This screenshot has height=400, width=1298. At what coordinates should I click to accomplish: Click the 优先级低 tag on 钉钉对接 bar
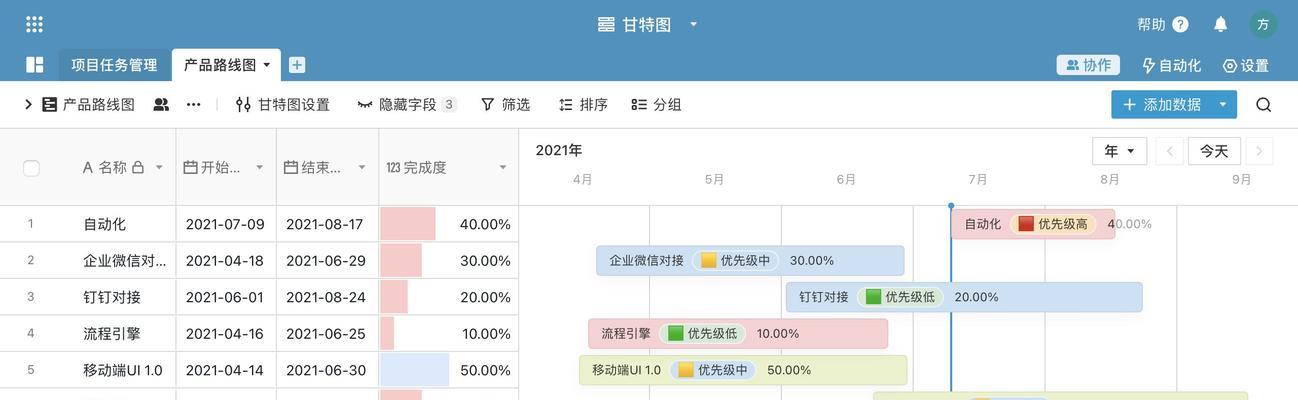[x=900, y=297]
